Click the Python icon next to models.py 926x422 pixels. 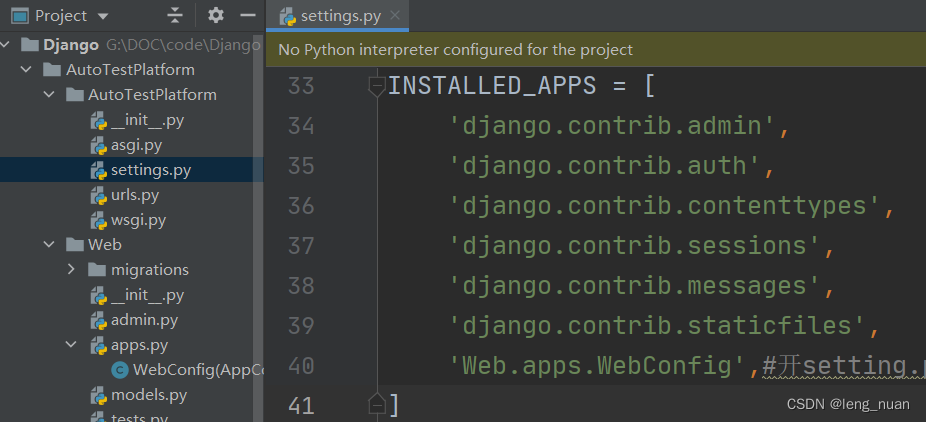[x=99, y=395]
